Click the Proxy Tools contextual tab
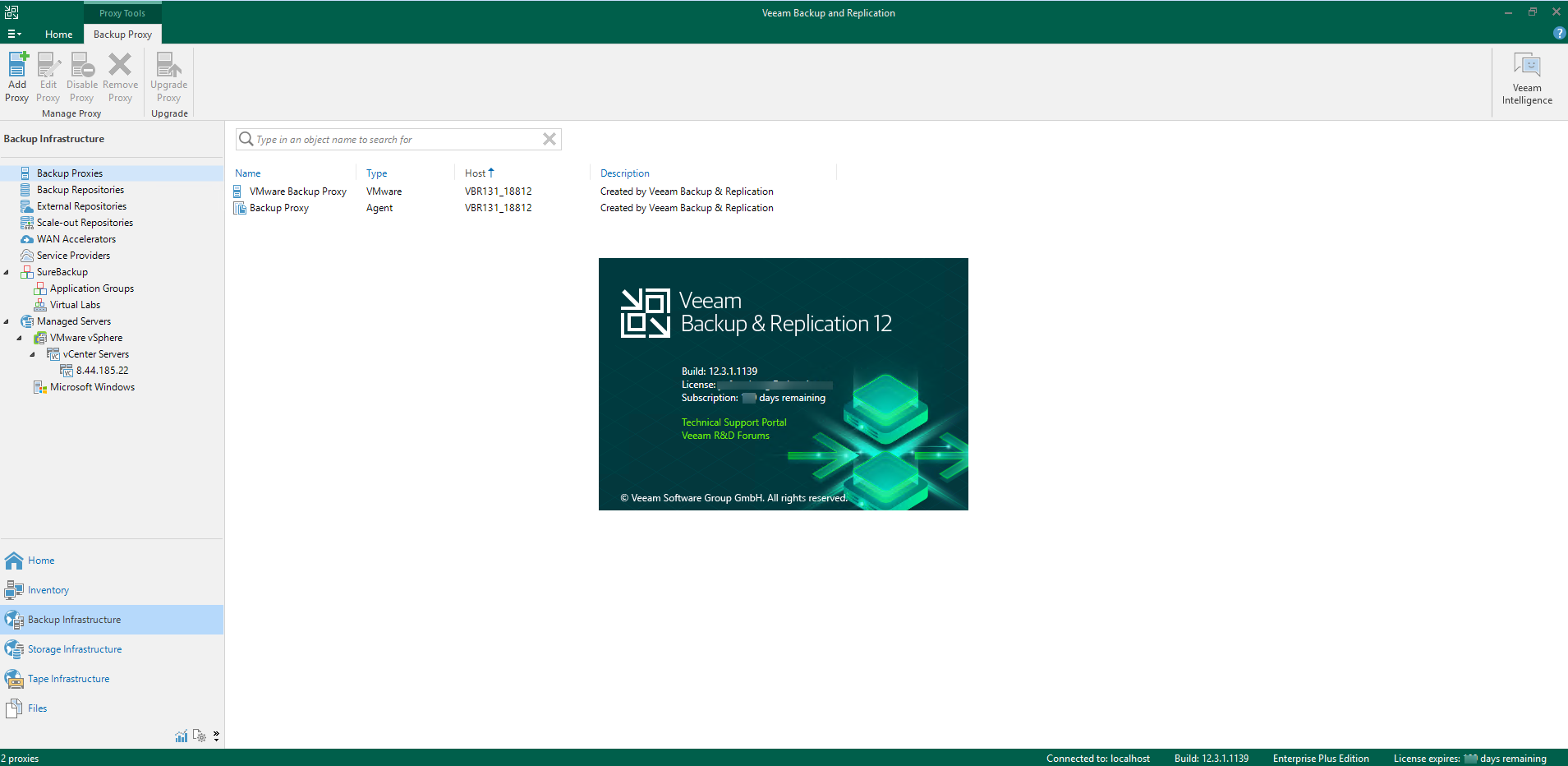 [x=122, y=12]
